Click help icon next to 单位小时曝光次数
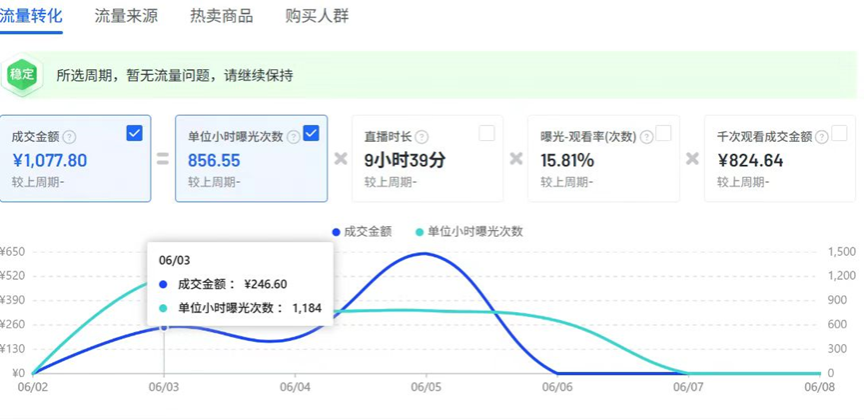 point(293,137)
